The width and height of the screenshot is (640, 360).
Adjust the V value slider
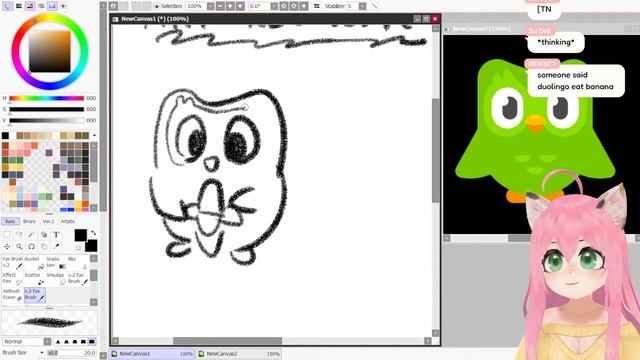[x=47, y=120]
